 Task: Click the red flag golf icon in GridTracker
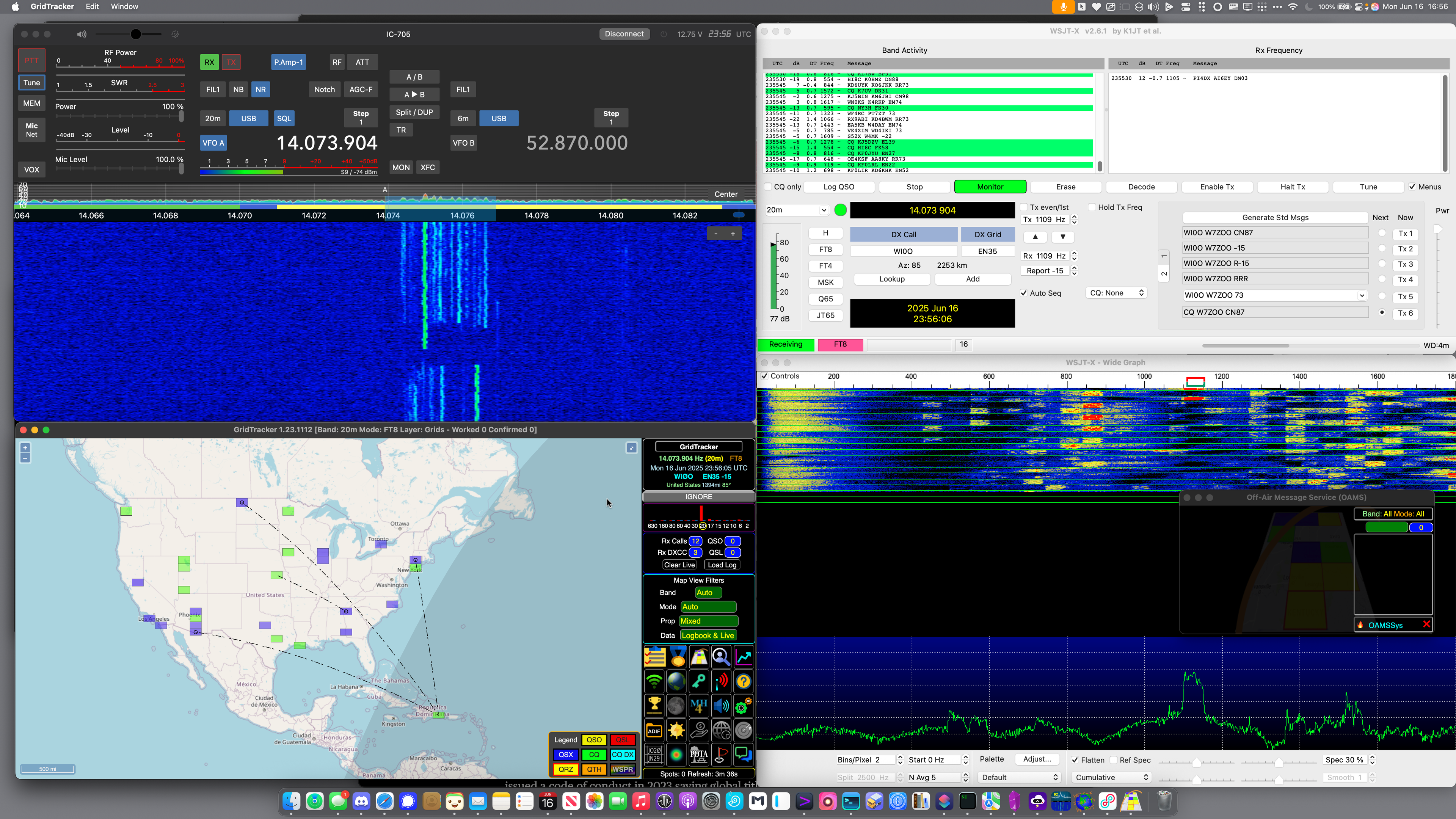[721, 755]
